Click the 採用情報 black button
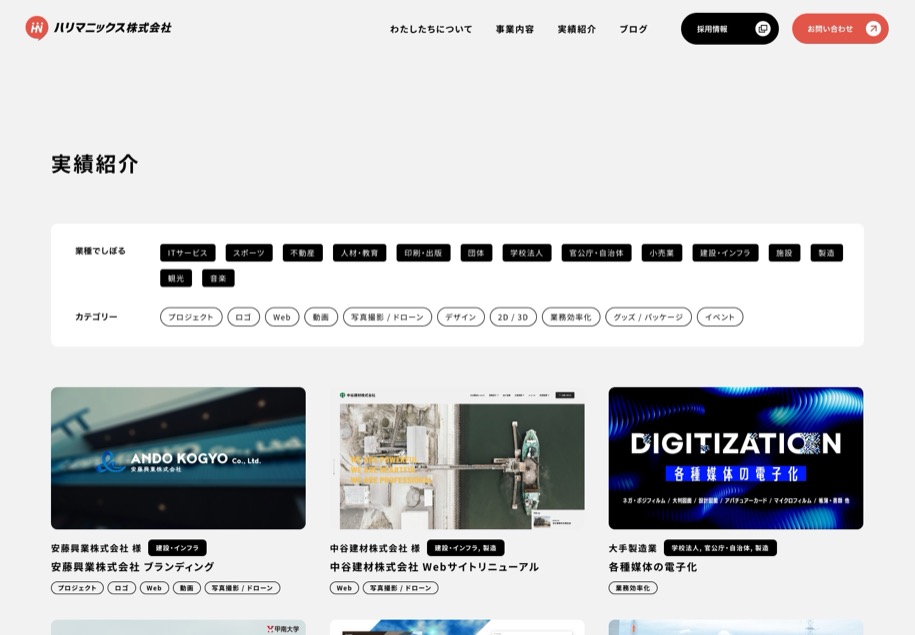This screenshot has height=635, width=915. tap(729, 29)
